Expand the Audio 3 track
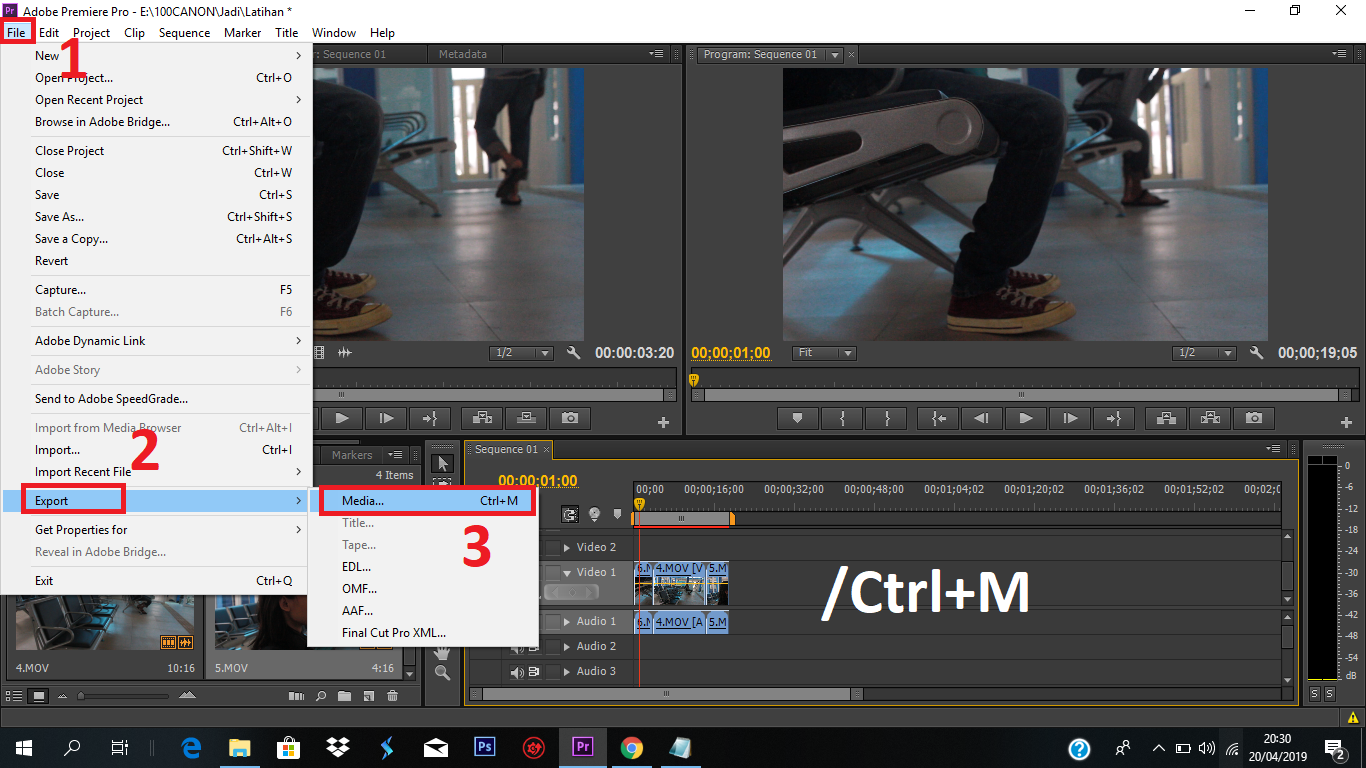Image resolution: width=1366 pixels, height=768 pixels. coord(567,672)
